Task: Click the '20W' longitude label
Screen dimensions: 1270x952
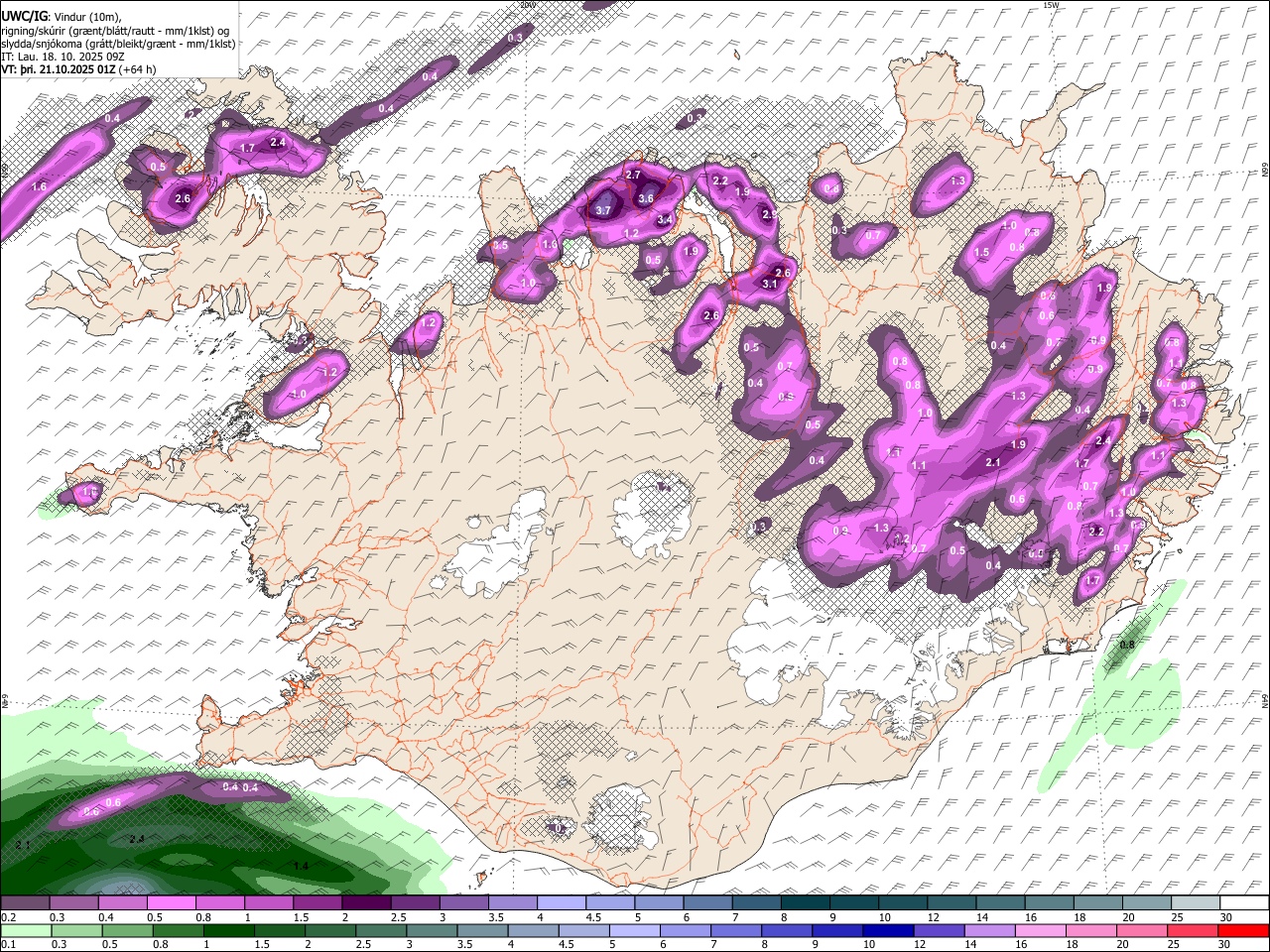Action: (x=527, y=5)
